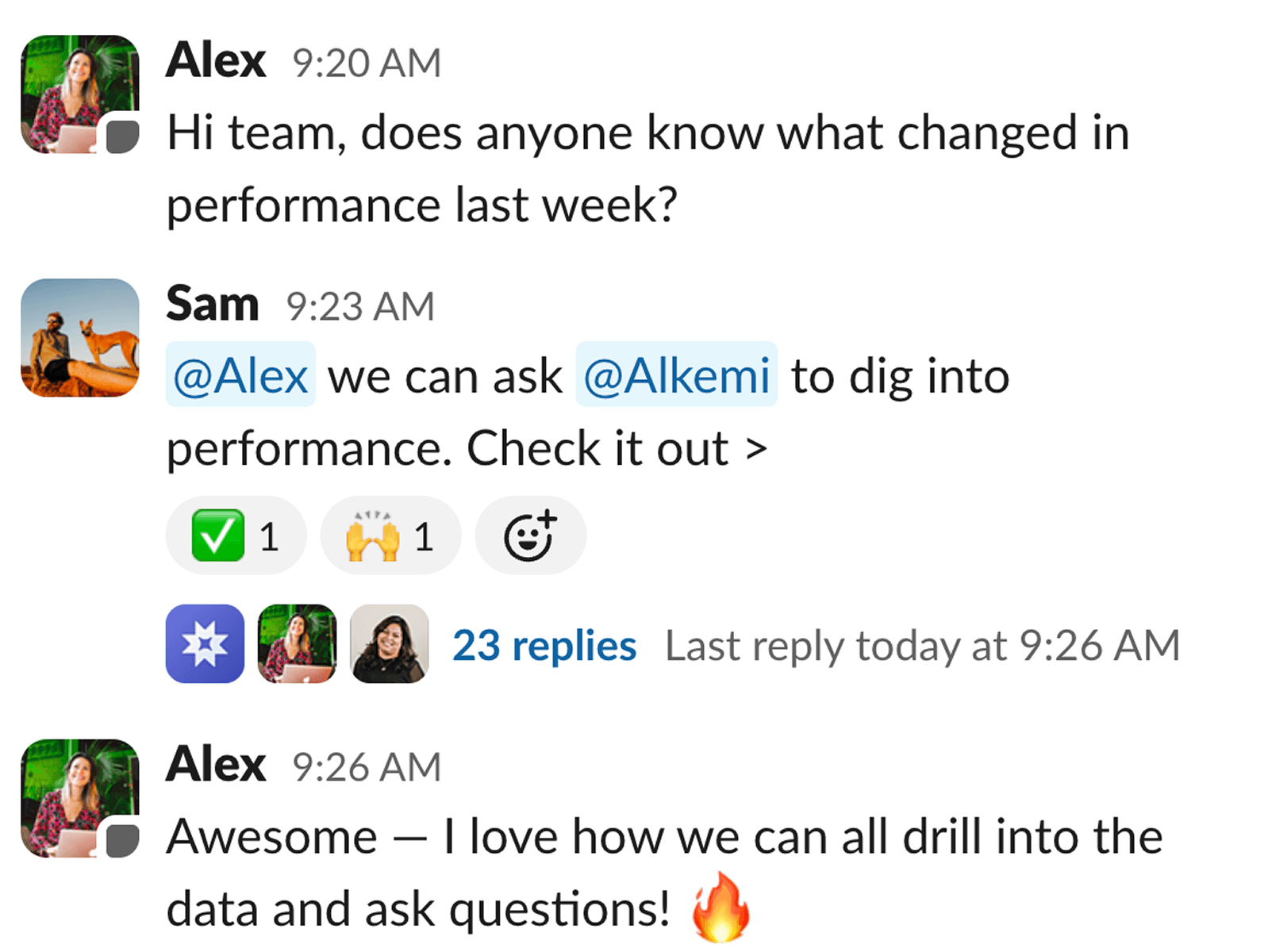Screen dimensions: 1268x952
Task: Click the add reaction smiley icon
Action: tap(530, 535)
